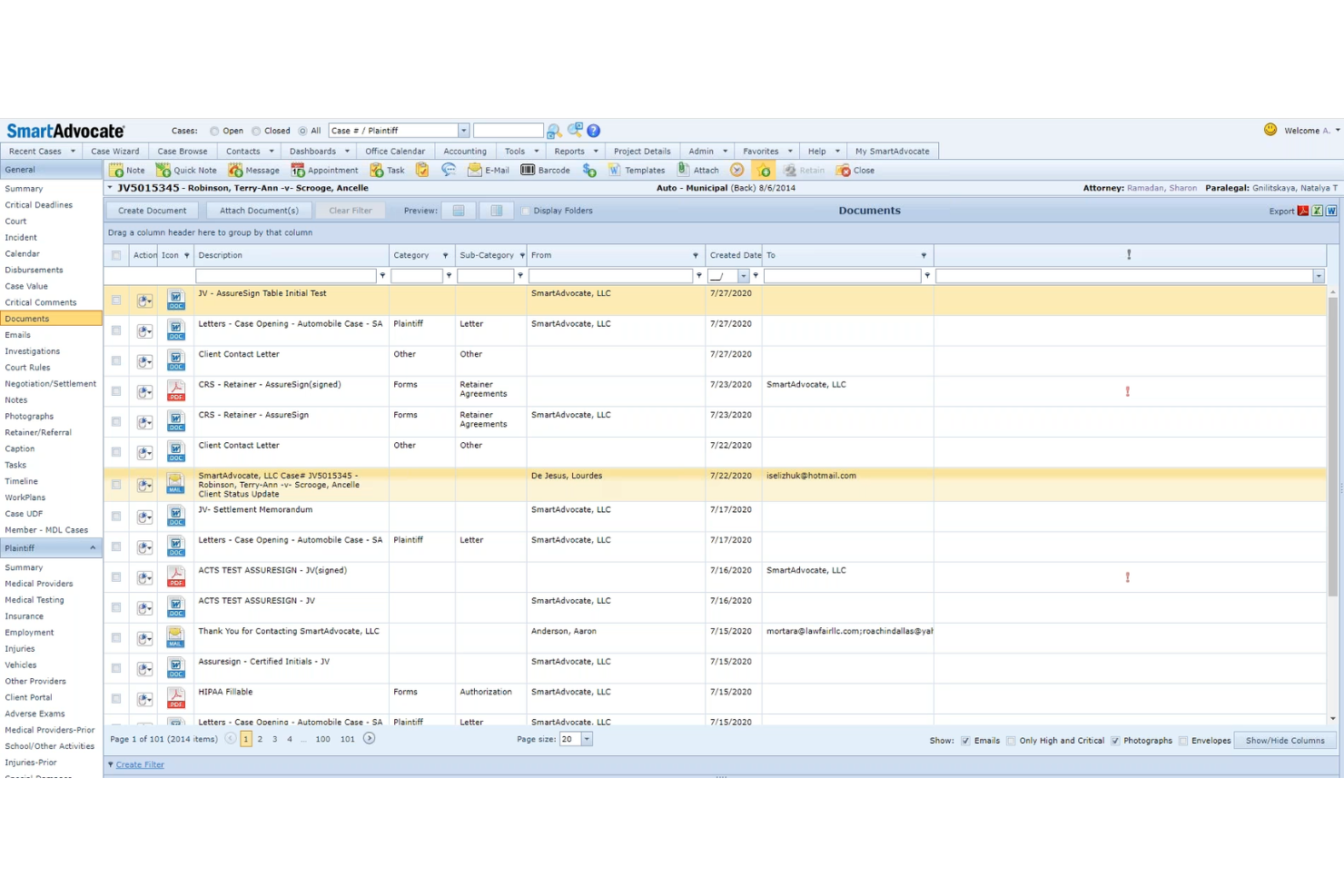Open the Admin menu
Viewport: 1344px width, 896px height.
tap(707, 152)
